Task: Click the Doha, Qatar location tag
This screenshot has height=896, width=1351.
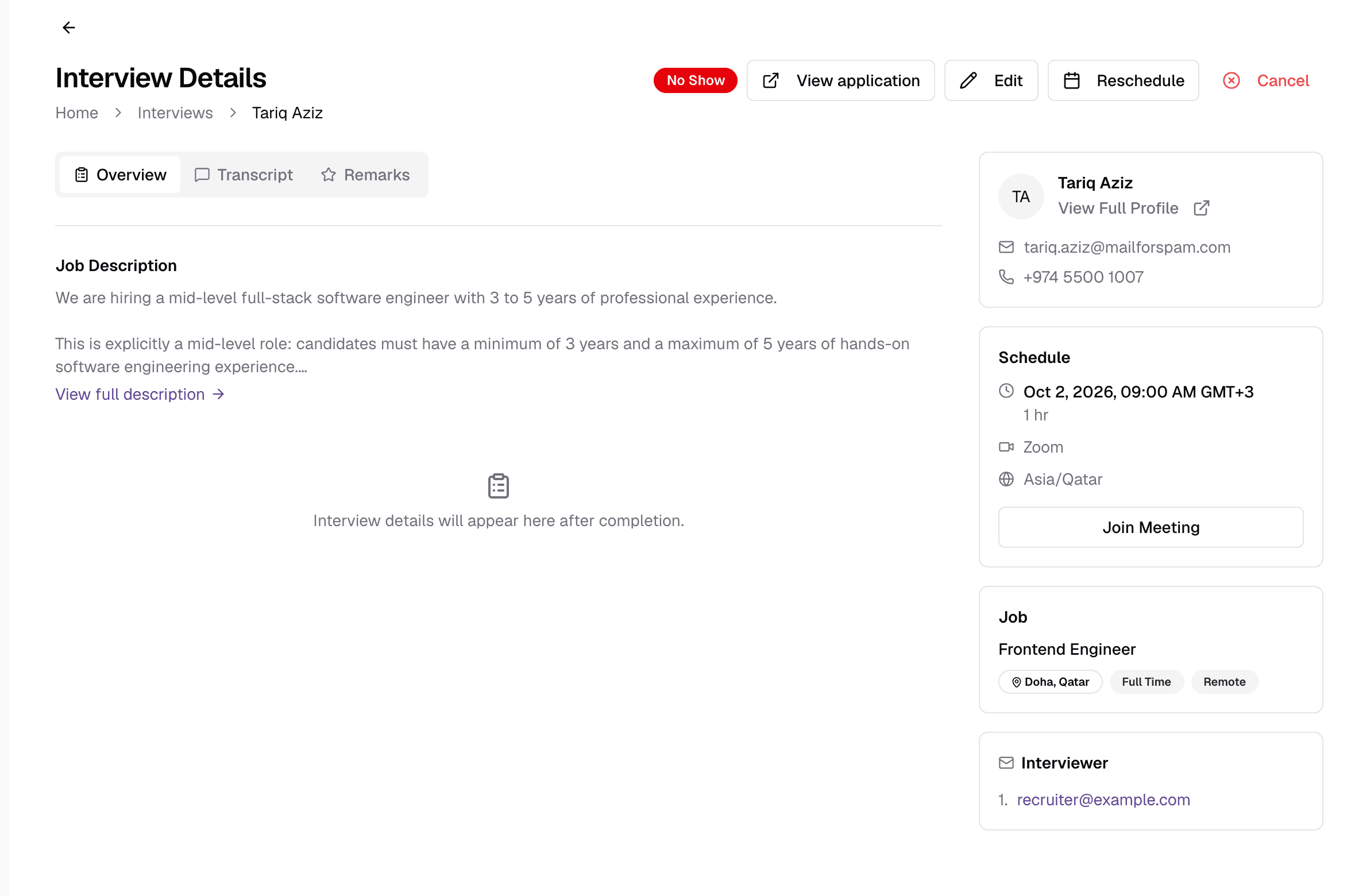Action: [1050, 682]
